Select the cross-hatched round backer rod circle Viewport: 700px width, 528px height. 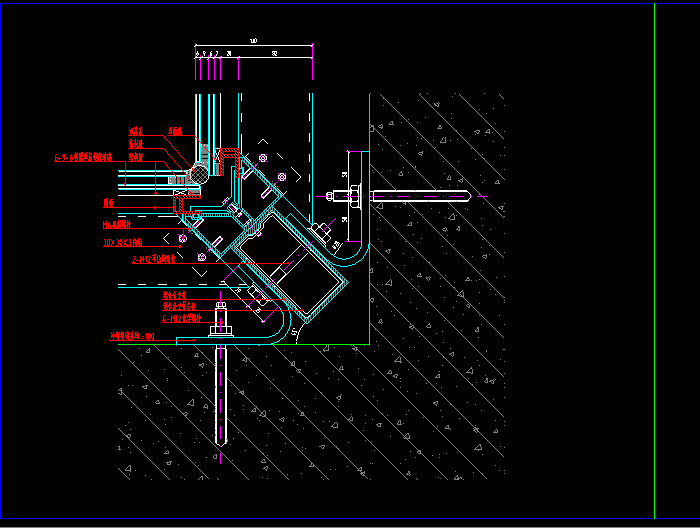(x=199, y=174)
